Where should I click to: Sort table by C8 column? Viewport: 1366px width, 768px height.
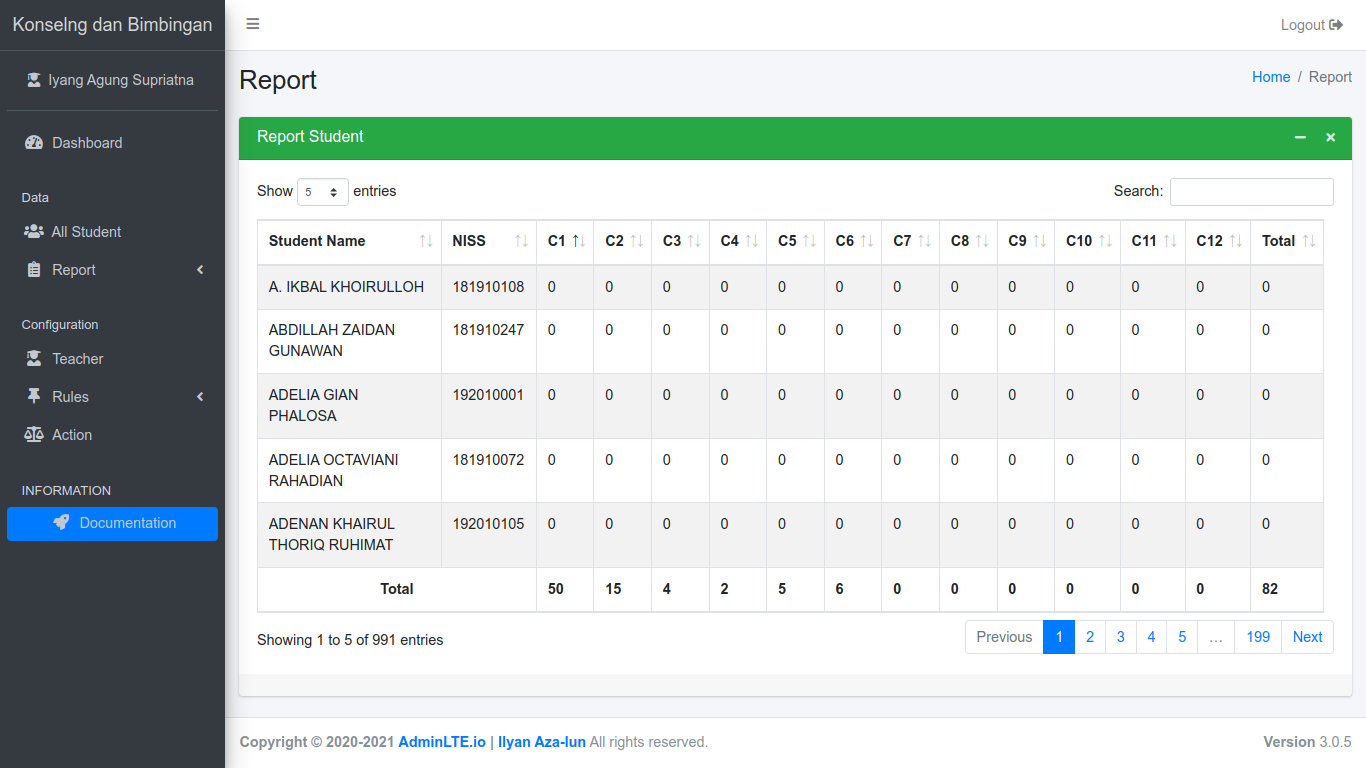(x=969, y=242)
